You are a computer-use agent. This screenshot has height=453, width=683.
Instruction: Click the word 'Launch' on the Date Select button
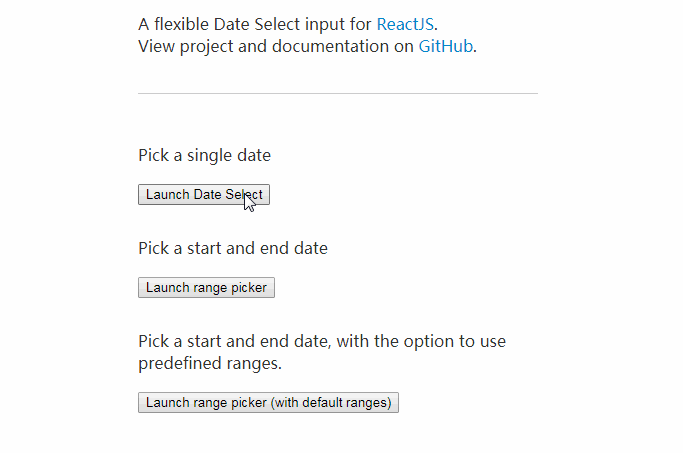(167, 195)
